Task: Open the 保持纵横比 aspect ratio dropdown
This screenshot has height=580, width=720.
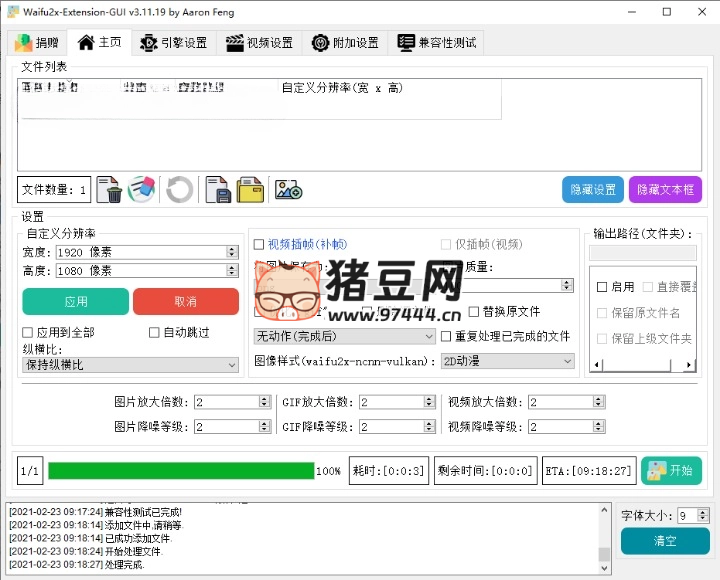Action: click(130, 365)
